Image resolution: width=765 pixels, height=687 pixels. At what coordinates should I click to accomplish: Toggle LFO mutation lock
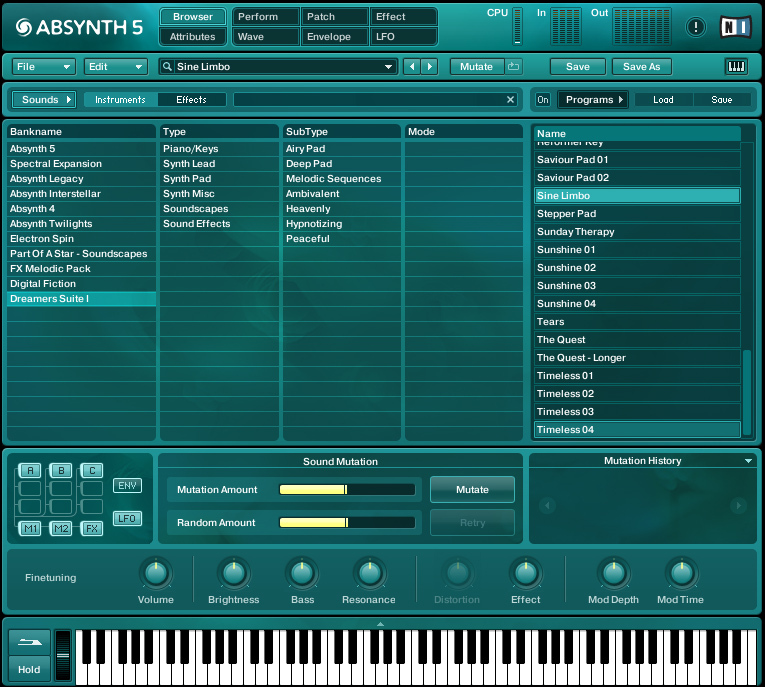pos(127,518)
